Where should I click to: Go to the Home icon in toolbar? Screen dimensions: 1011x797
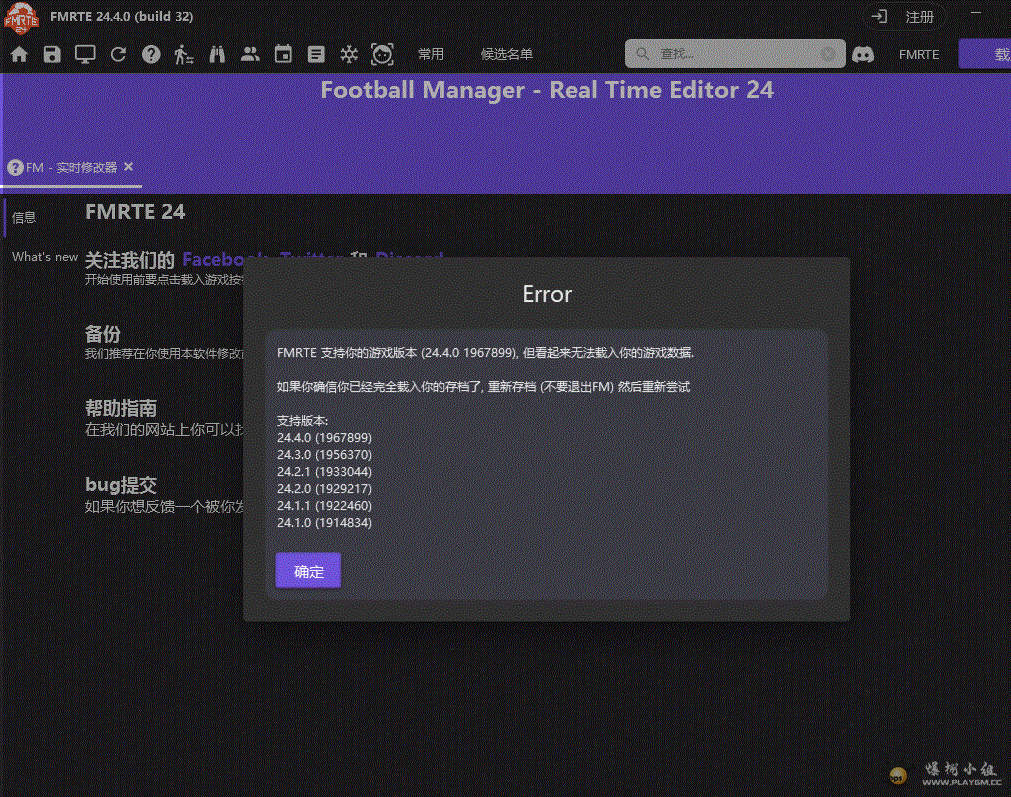coord(19,54)
